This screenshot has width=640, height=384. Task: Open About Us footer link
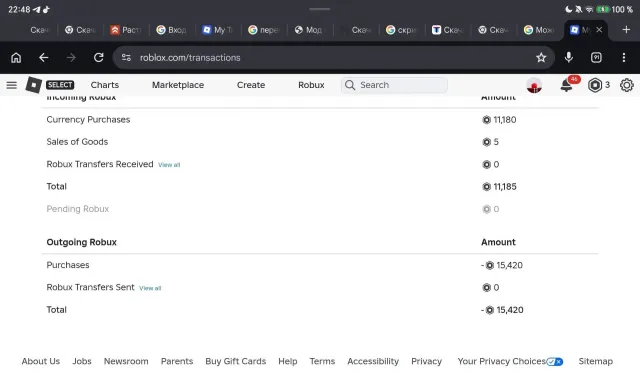41,361
